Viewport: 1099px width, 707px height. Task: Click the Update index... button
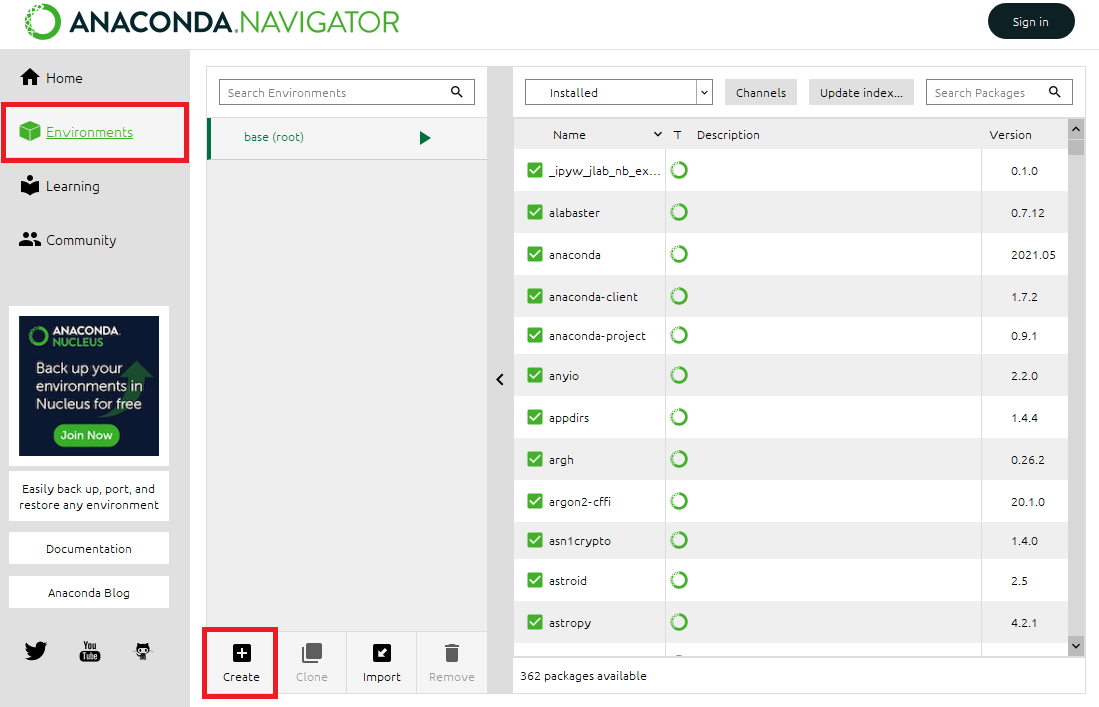point(861,92)
